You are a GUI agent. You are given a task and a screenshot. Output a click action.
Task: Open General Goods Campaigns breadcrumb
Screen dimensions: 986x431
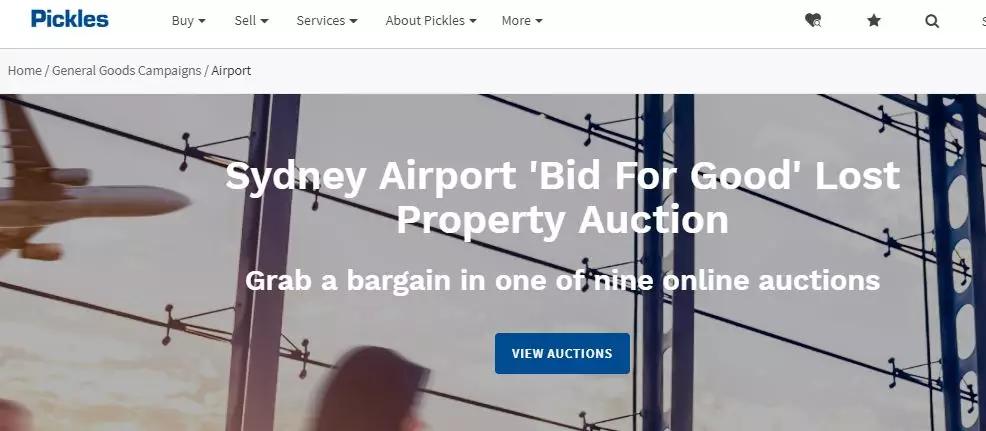pyautogui.click(x=126, y=70)
